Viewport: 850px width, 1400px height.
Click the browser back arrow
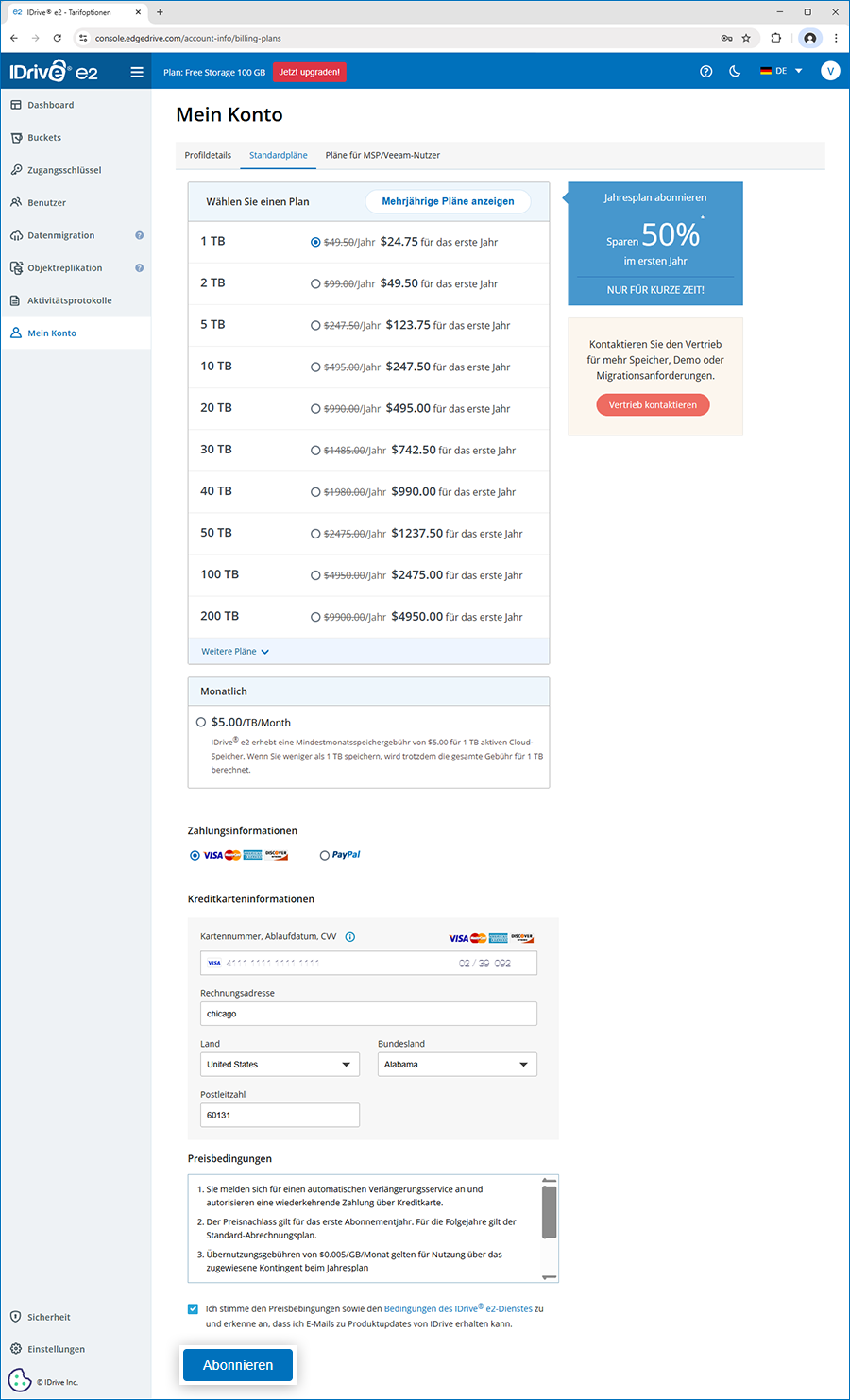14,38
